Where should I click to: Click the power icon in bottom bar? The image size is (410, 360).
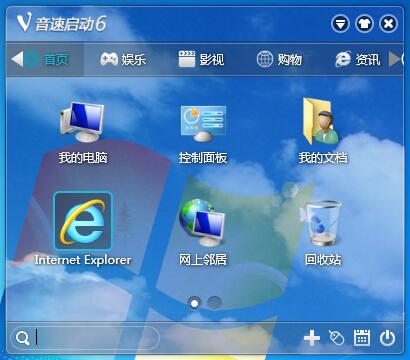tap(387, 338)
